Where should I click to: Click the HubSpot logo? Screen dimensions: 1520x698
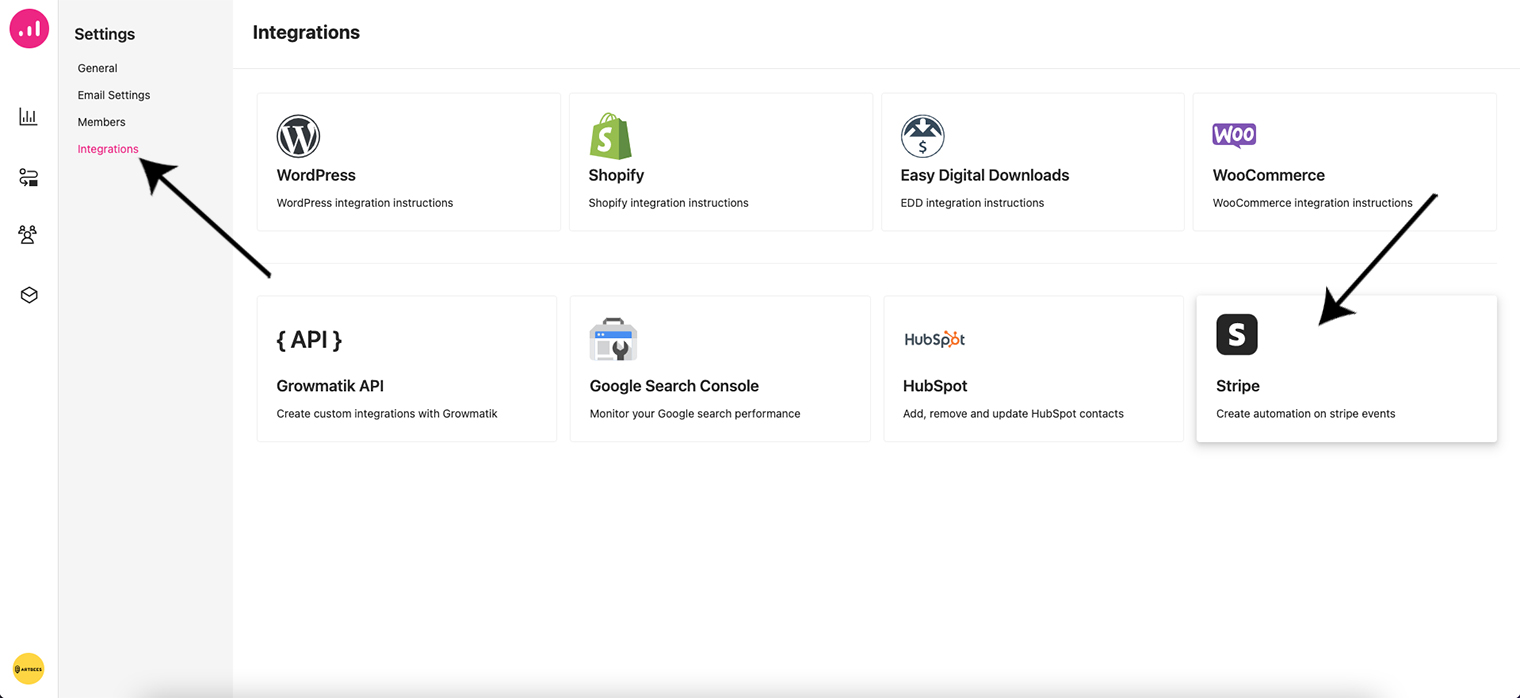tap(935, 339)
